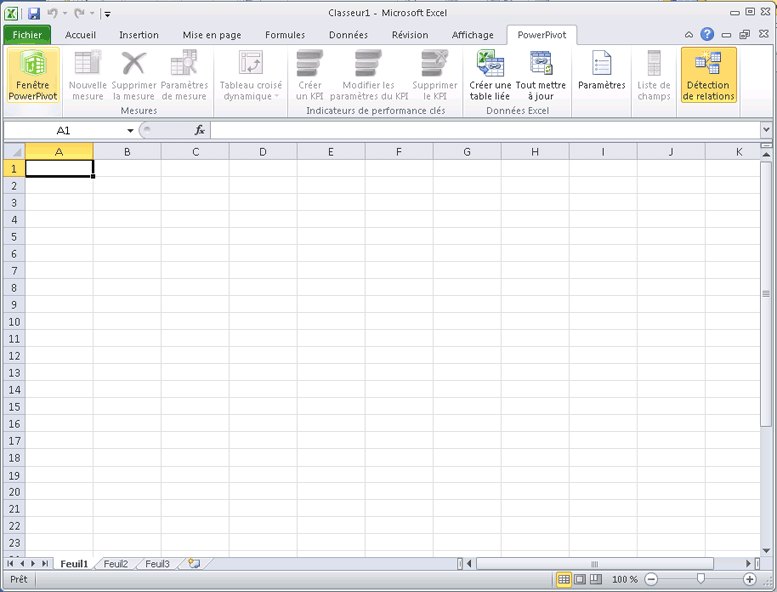Switch to the Révision tab

point(410,35)
